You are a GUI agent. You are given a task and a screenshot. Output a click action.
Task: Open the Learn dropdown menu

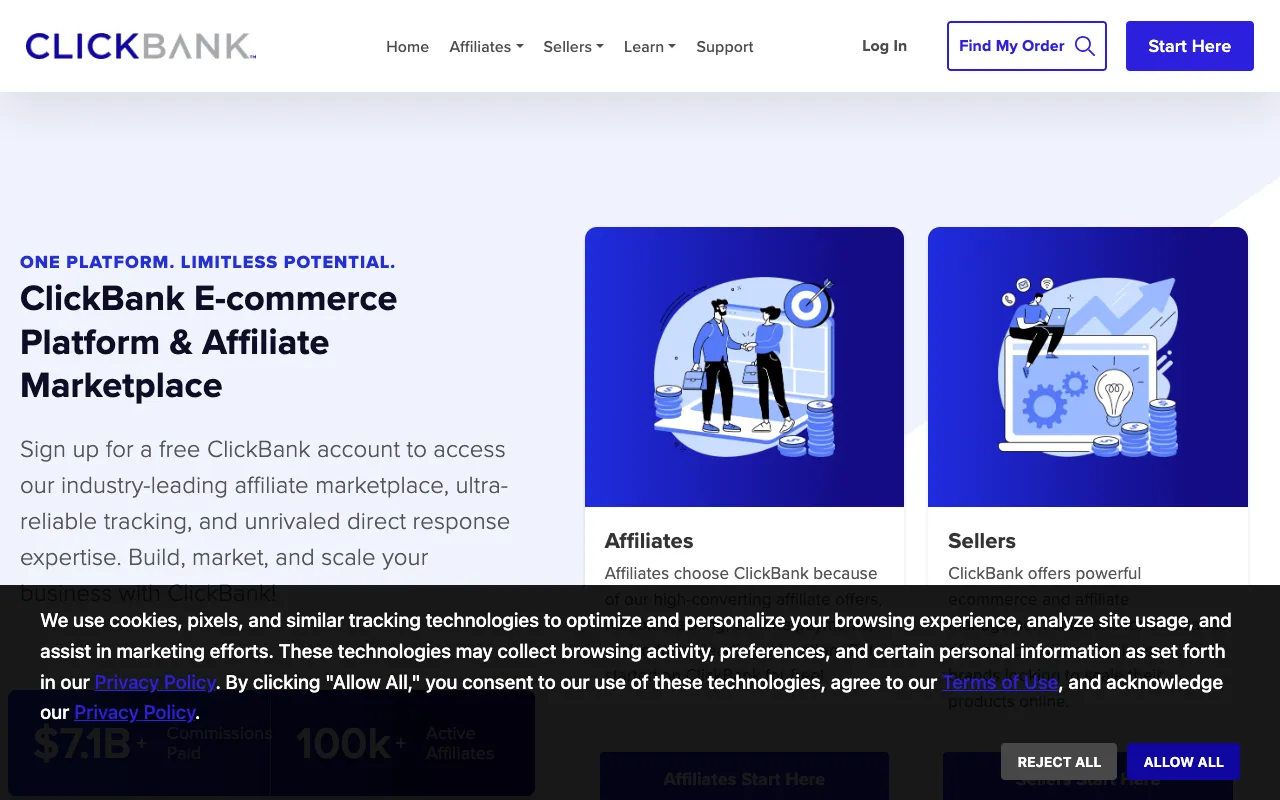tap(649, 46)
